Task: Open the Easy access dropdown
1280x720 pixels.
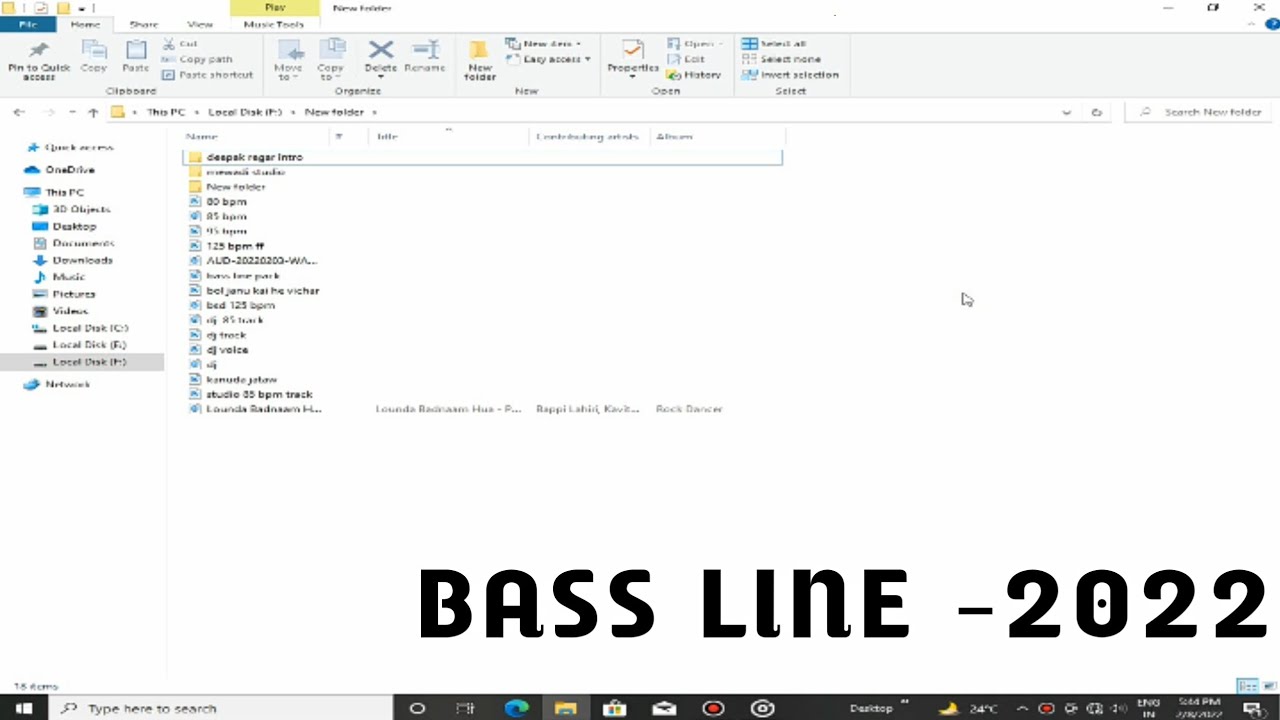Action: pyautogui.click(x=548, y=60)
